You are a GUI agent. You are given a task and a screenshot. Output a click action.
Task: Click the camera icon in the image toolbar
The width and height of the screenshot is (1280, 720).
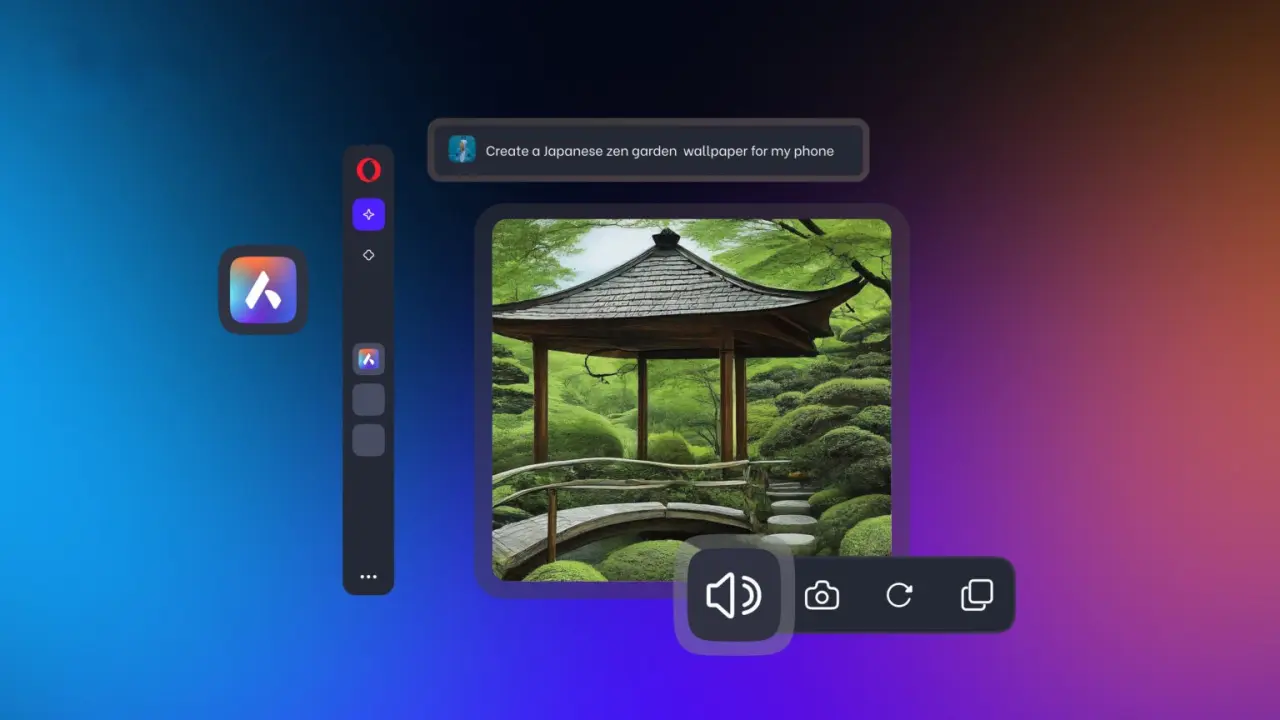(x=822, y=596)
